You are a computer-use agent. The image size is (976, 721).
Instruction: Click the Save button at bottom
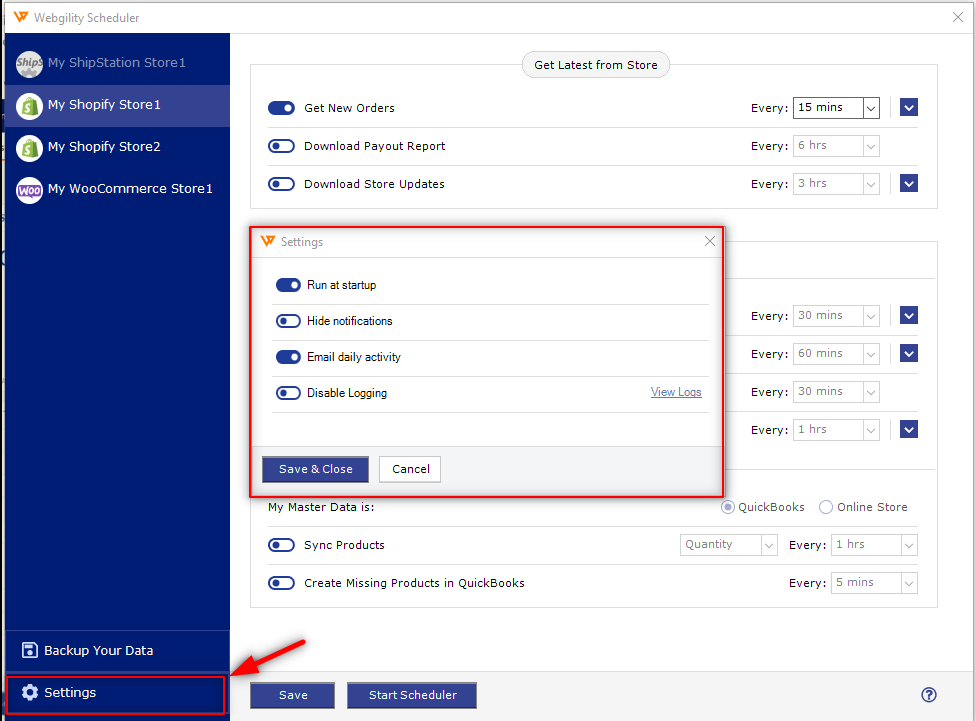pyautogui.click(x=293, y=695)
